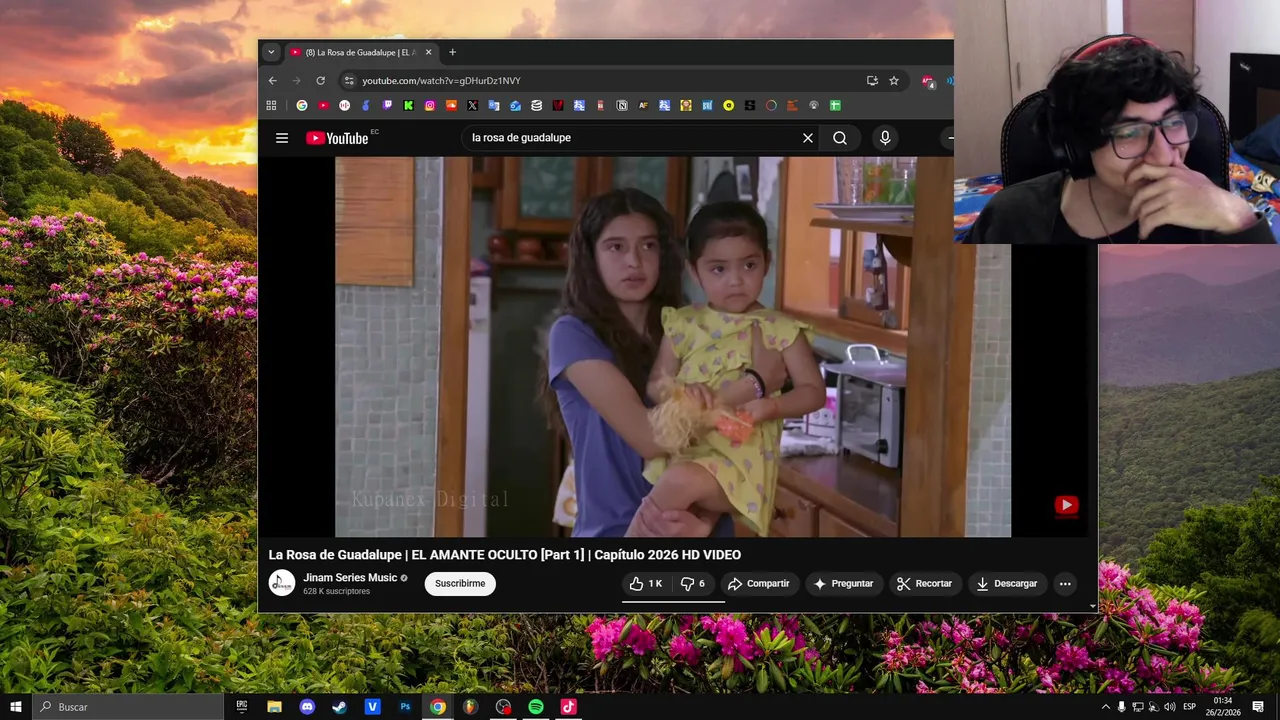Viewport: 1280px width, 720px height.
Task: Open the pink TikTok taskbar app
Action: pyautogui.click(x=568, y=706)
